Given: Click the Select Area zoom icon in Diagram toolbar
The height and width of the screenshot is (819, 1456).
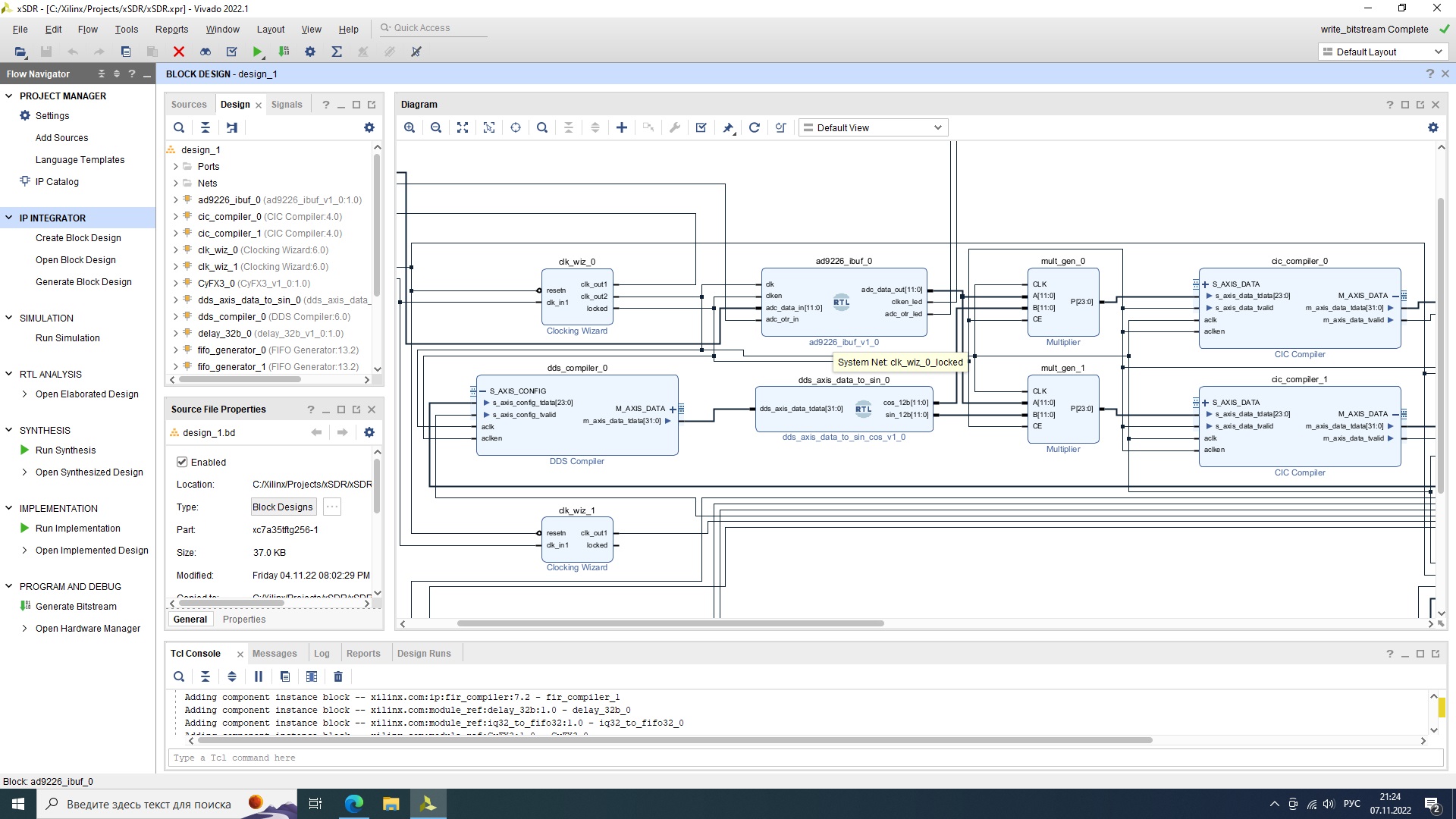Looking at the screenshot, I should tap(489, 127).
